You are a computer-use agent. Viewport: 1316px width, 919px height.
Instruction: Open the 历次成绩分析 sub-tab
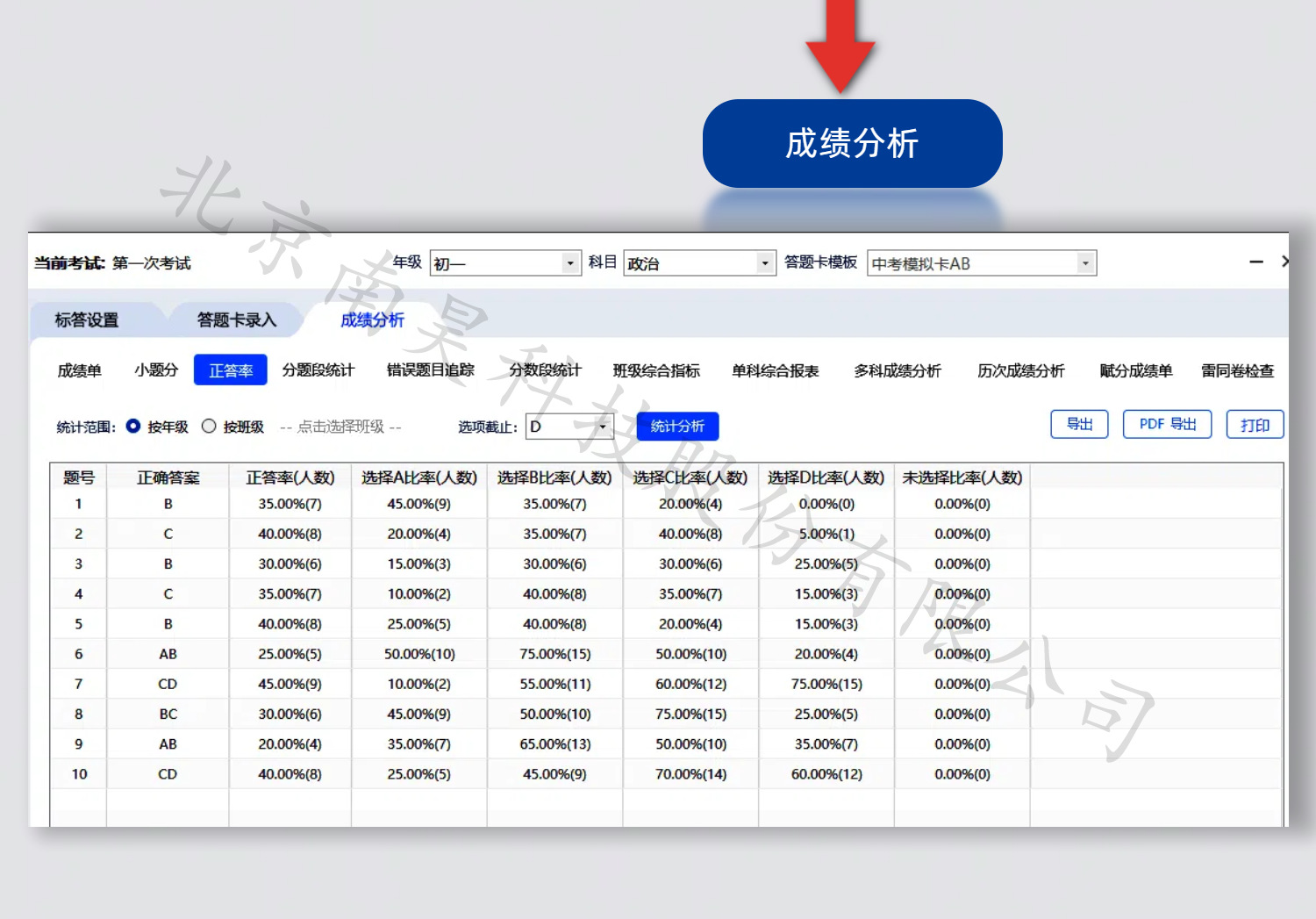(x=1021, y=370)
